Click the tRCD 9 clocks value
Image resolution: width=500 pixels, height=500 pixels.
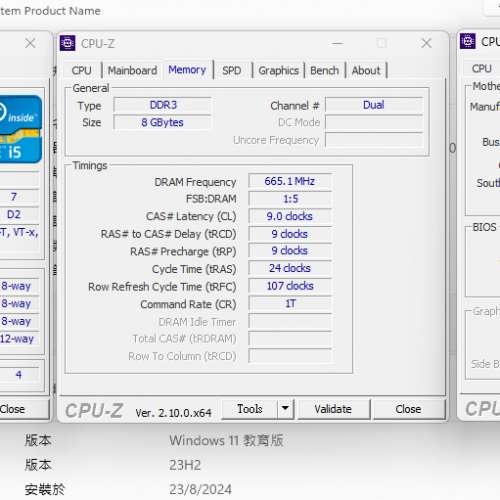pos(290,234)
